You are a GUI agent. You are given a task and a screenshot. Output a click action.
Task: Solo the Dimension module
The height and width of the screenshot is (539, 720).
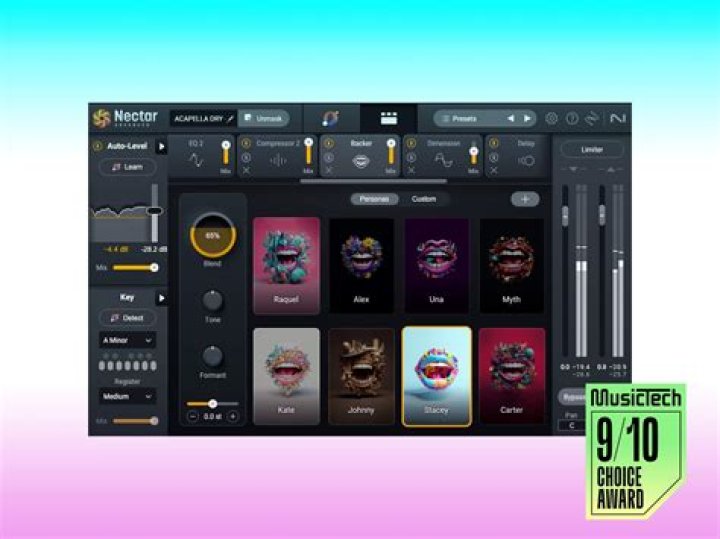click(x=411, y=157)
